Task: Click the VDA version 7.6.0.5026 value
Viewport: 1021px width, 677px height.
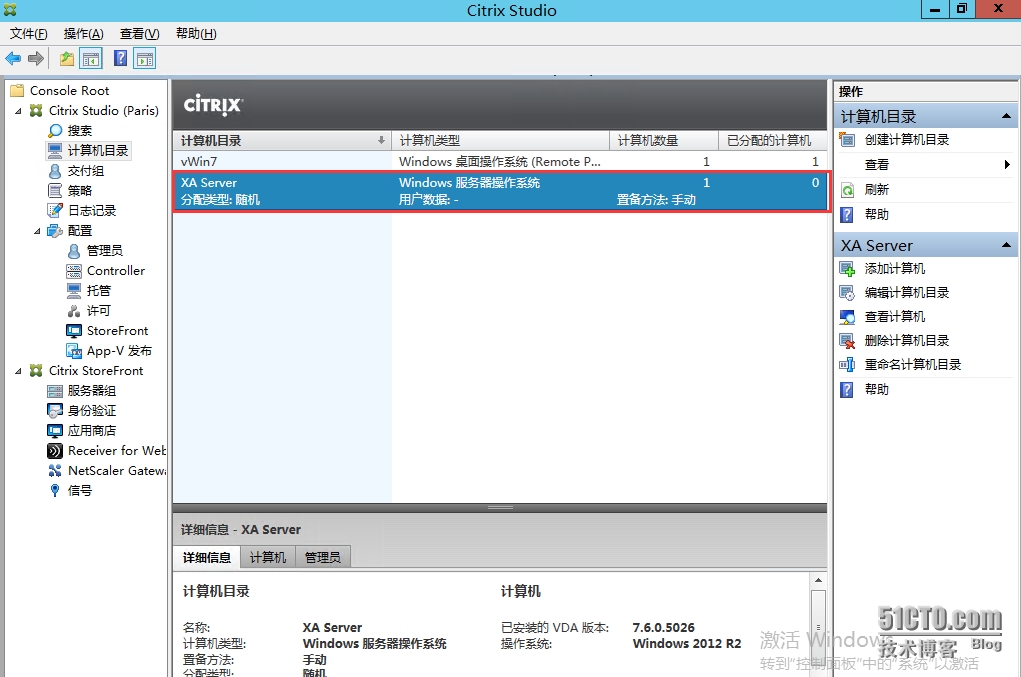Action: tap(664, 628)
